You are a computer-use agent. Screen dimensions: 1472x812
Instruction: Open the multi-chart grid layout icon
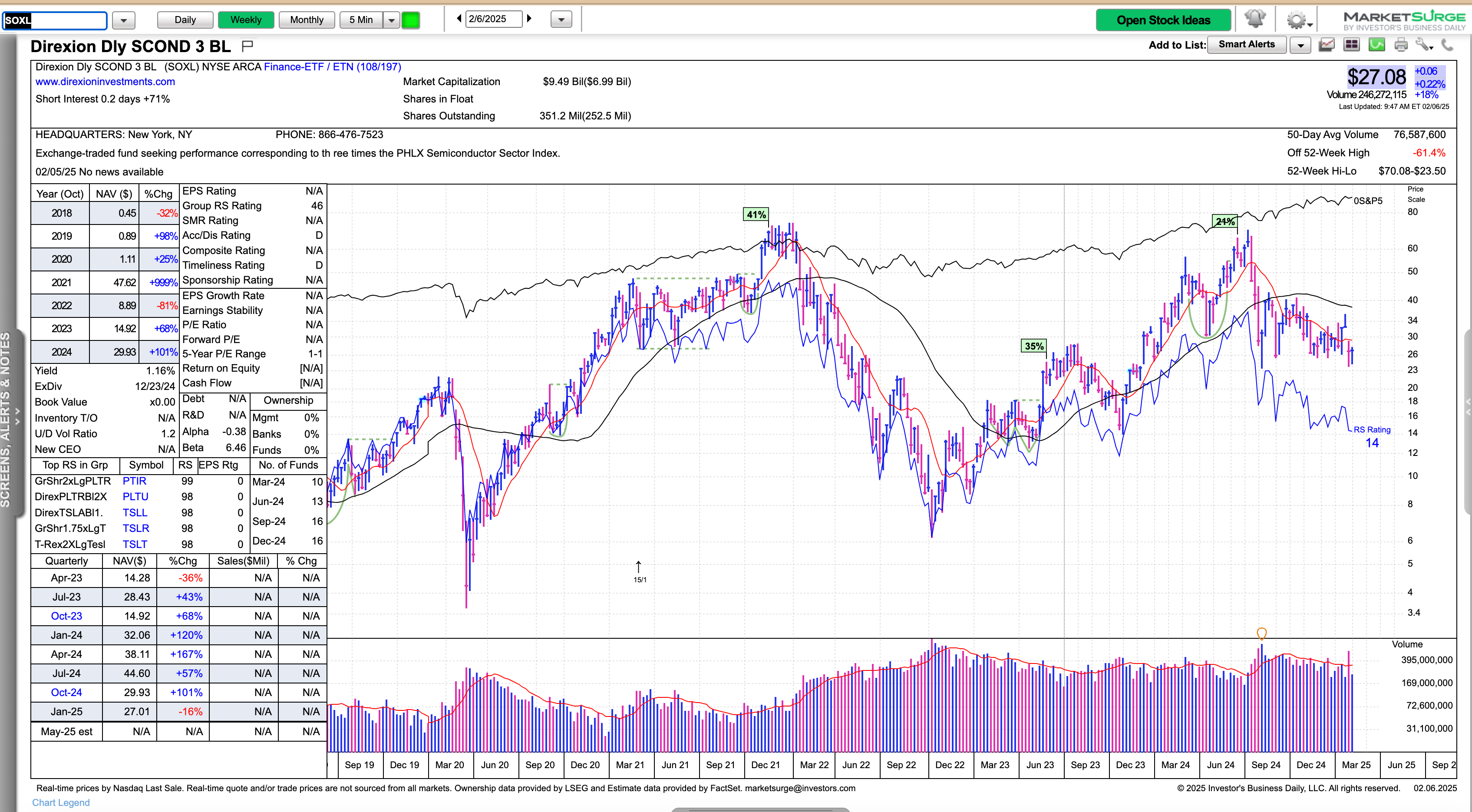(x=1351, y=45)
